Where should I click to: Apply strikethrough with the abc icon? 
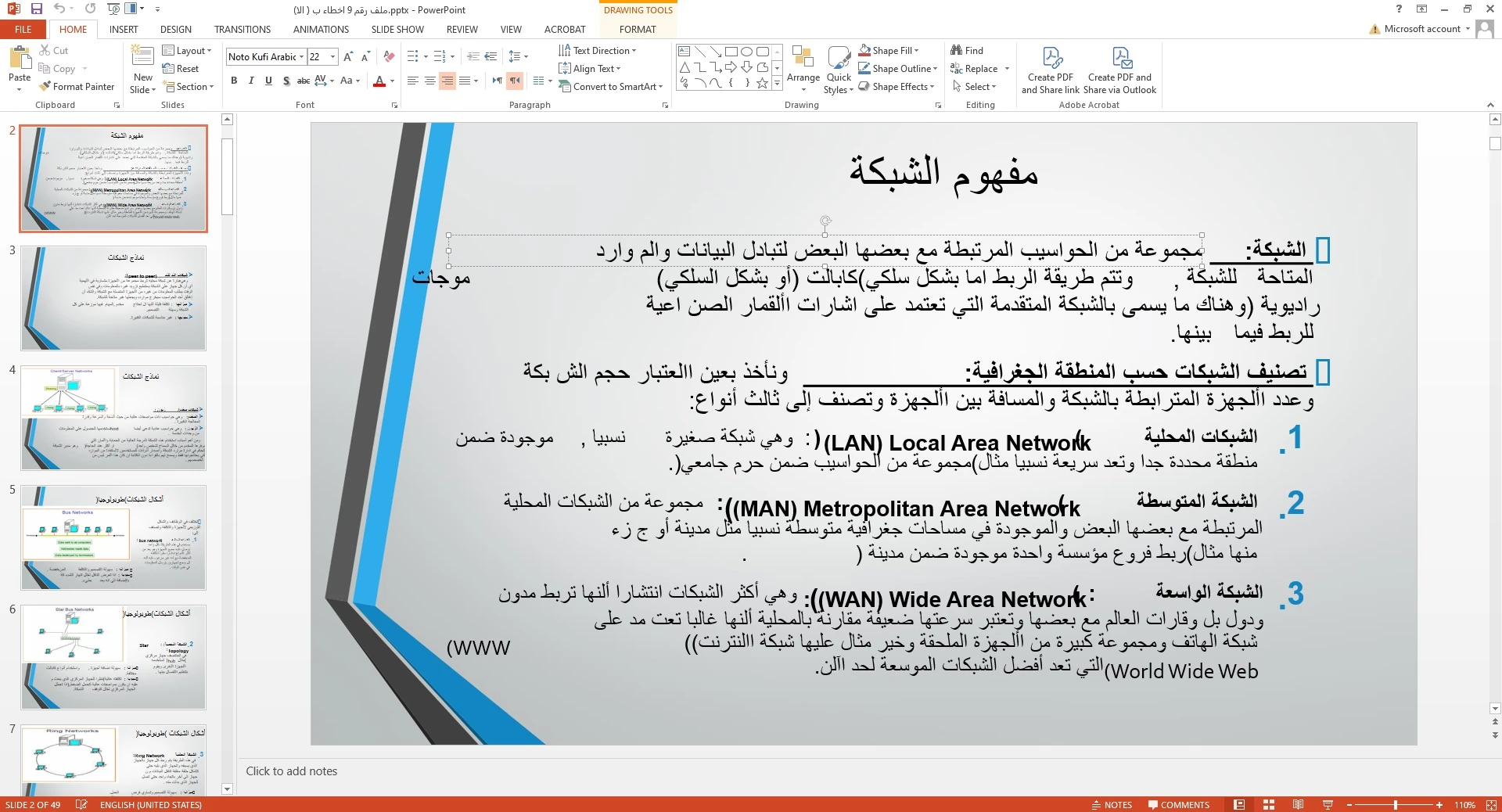pos(303,81)
